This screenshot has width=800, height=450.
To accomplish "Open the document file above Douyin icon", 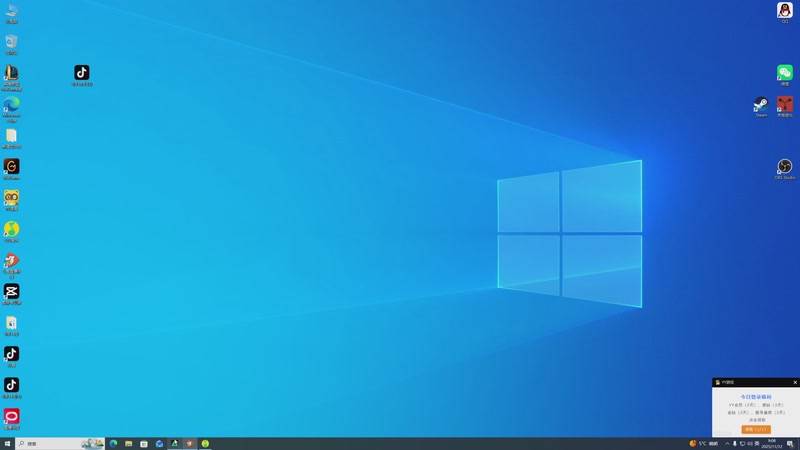I will [x=11, y=325].
